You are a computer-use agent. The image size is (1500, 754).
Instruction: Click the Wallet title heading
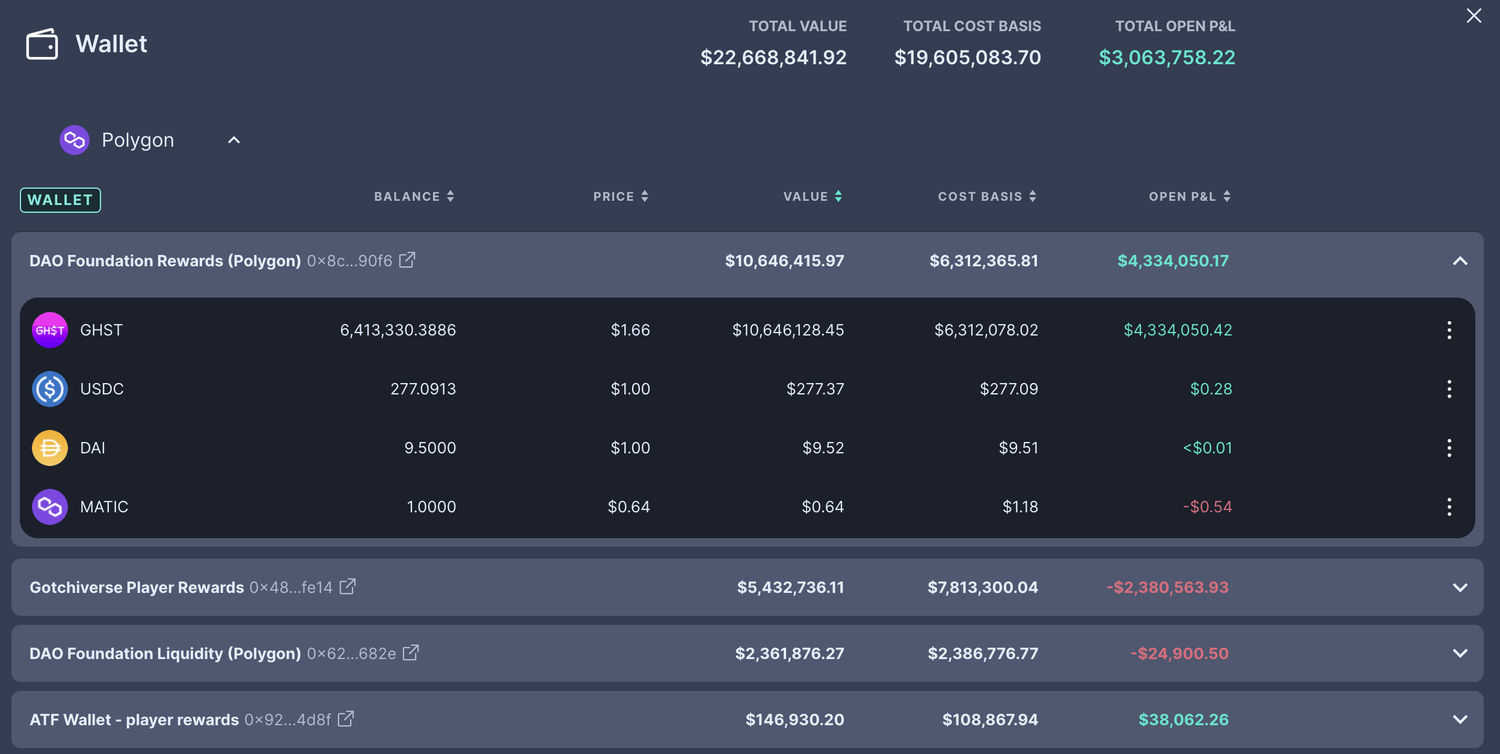[x=111, y=44]
